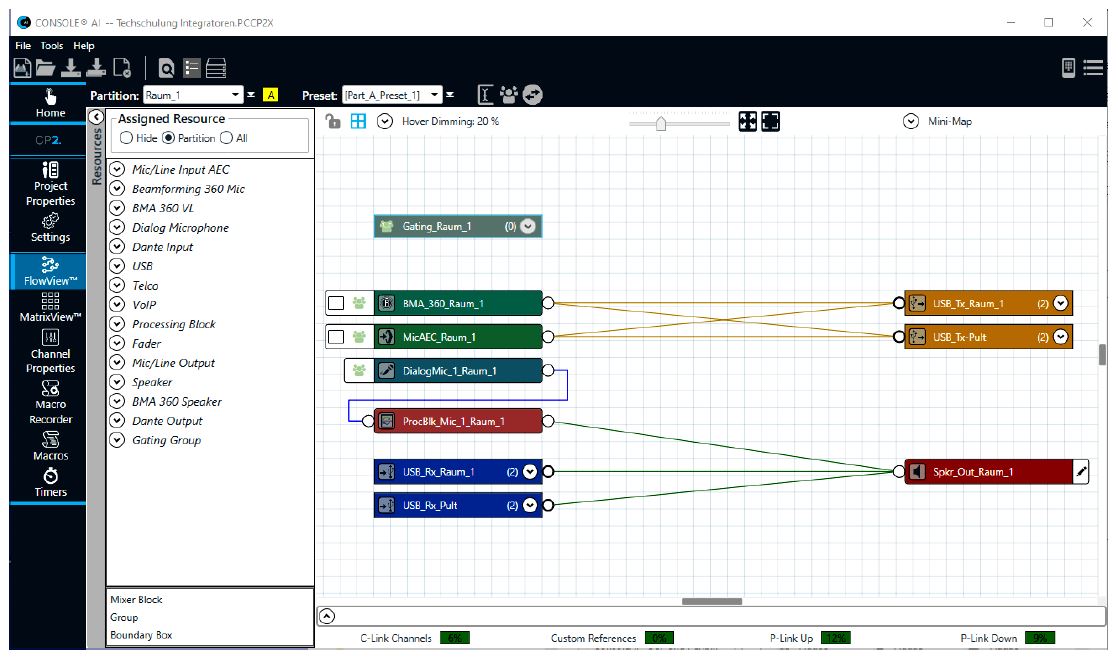Click the fit-to-screen arrows icon
This screenshot has height=662, width=1118.
(x=747, y=121)
